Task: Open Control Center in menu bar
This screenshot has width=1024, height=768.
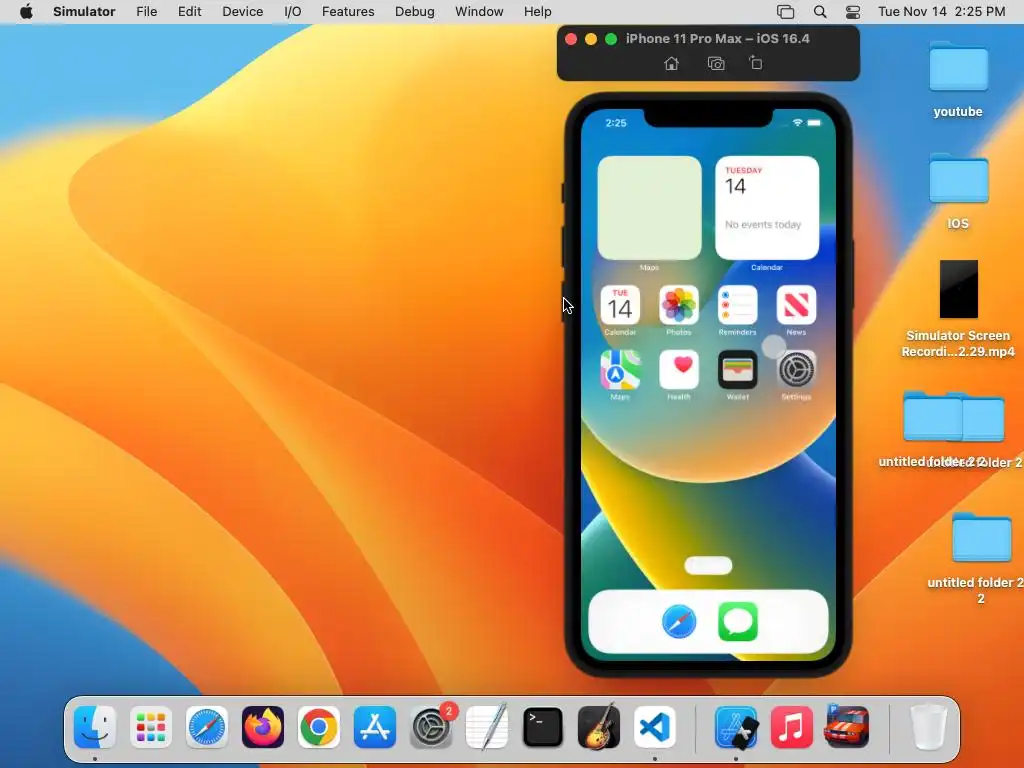Action: pyautogui.click(x=852, y=12)
